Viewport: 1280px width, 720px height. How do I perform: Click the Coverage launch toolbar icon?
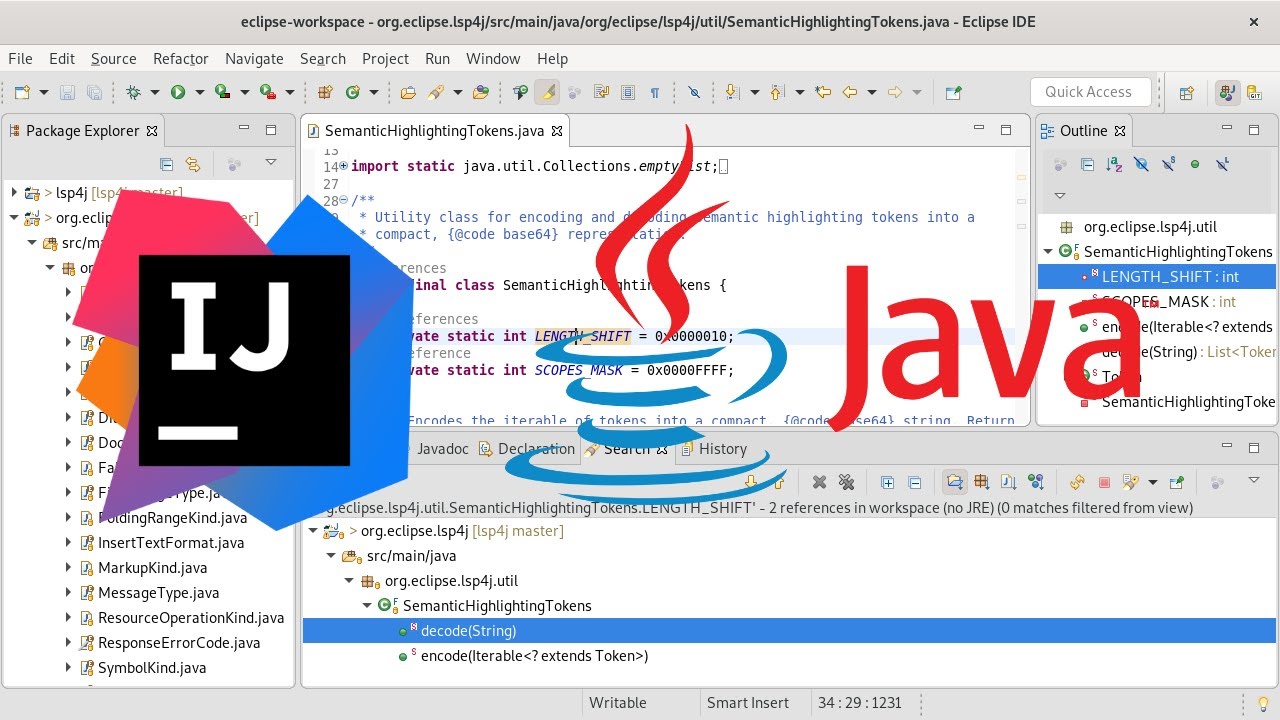coord(222,92)
